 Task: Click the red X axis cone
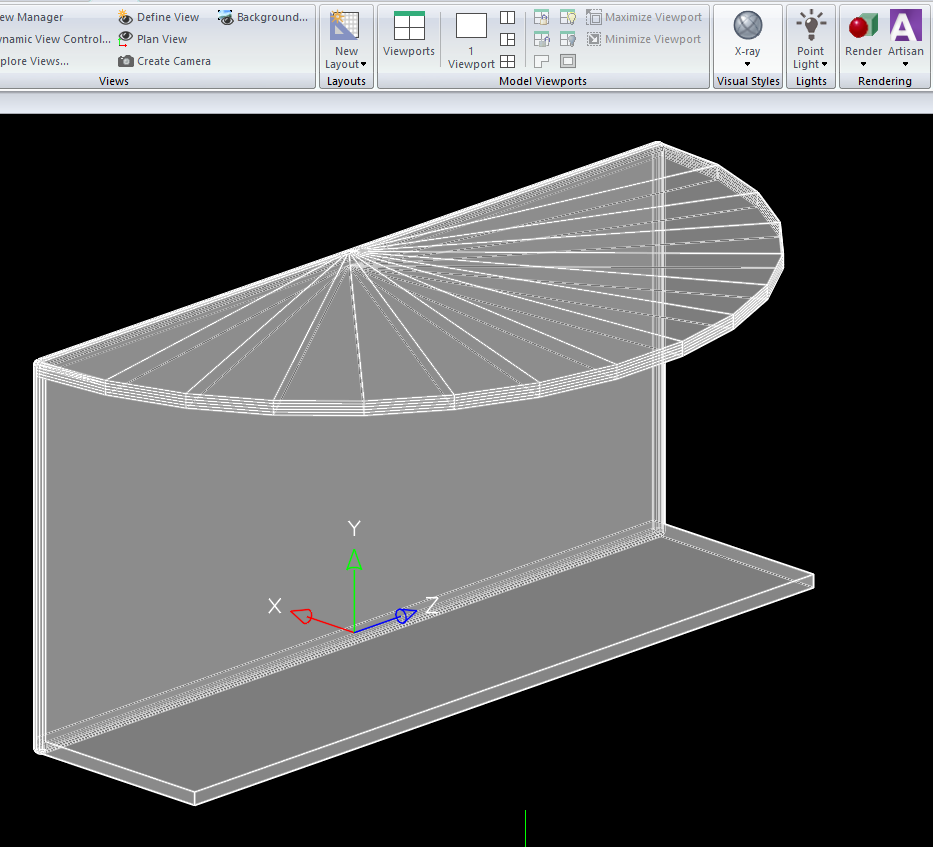[302, 616]
